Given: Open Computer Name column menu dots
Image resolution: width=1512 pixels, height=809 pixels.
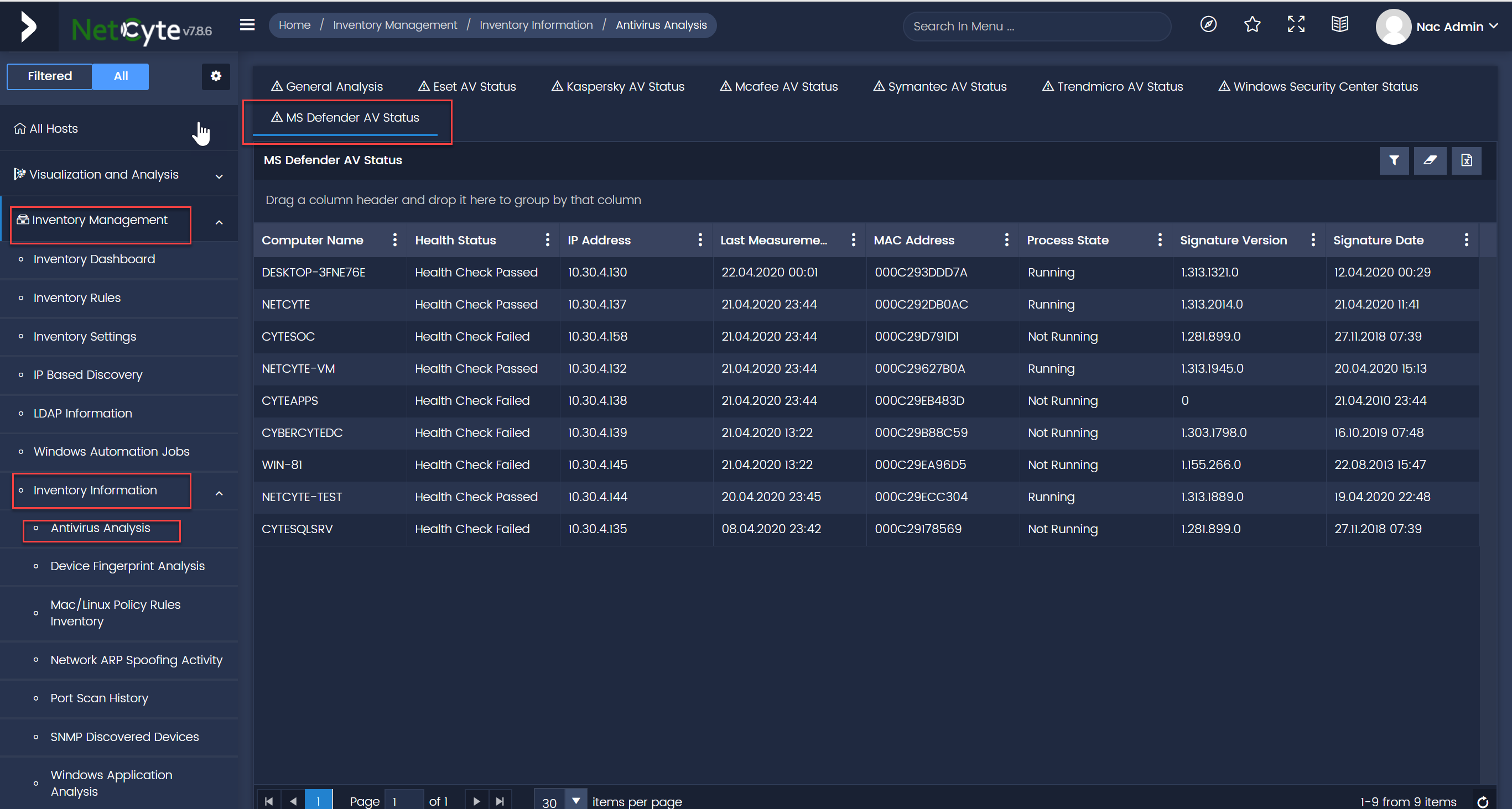Looking at the screenshot, I should pos(394,240).
